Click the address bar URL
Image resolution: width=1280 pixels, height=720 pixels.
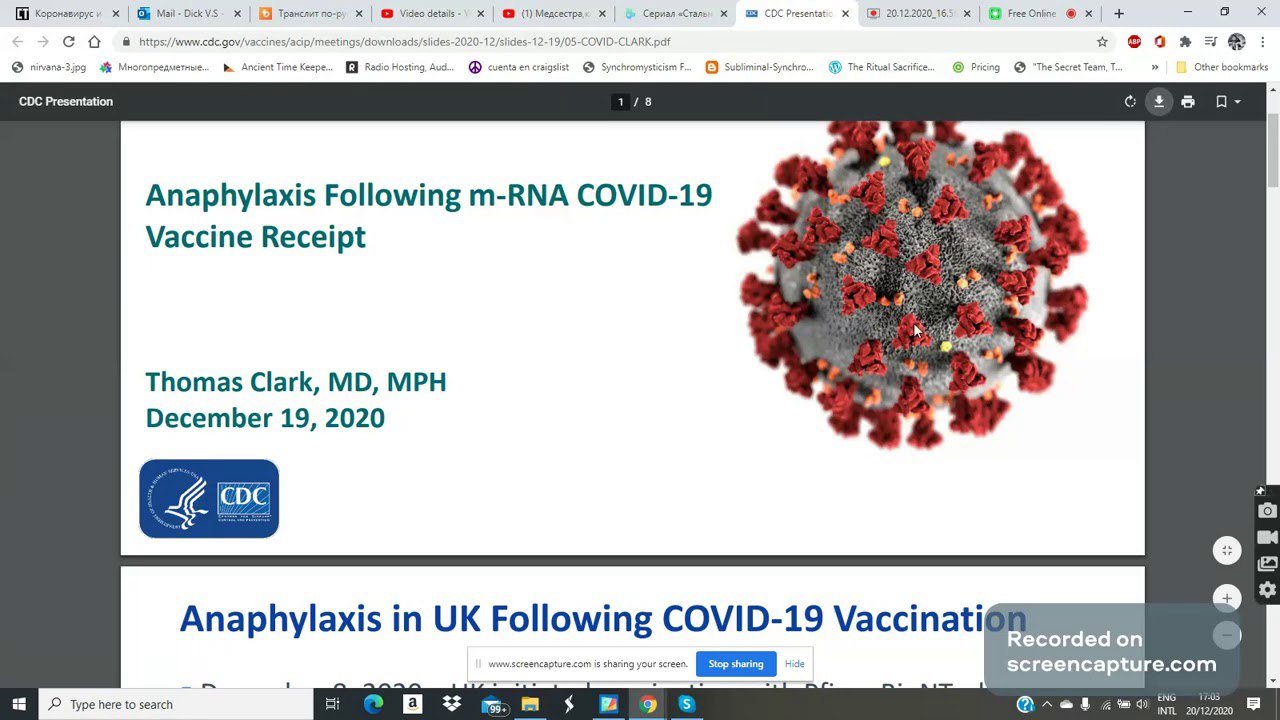click(x=404, y=42)
